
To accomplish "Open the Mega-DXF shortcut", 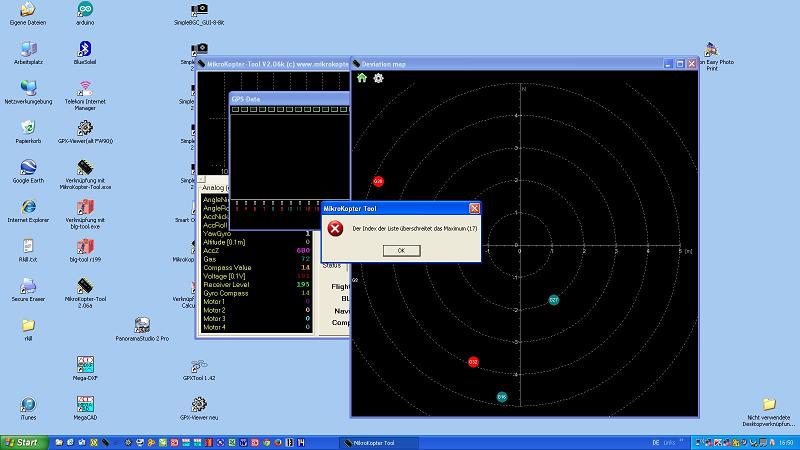I will coord(85,368).
